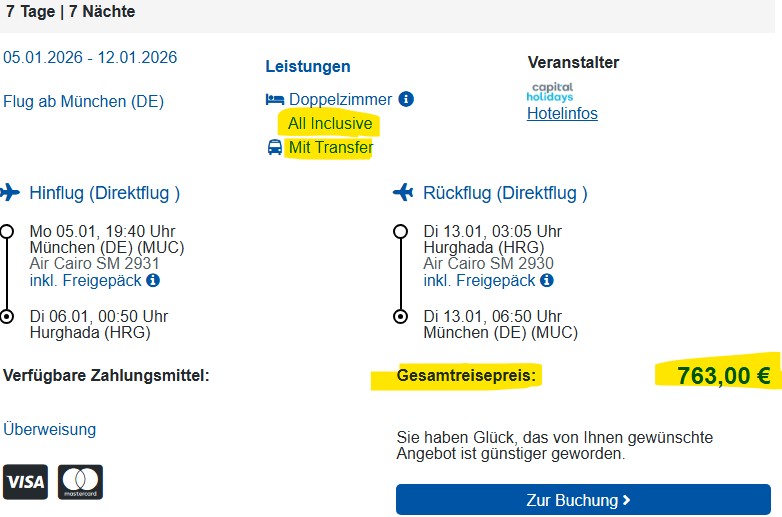Click the travel dates 05.01.2026 - 12.01.2026
This screenshot has width=782, height=517.
(90, 57)
